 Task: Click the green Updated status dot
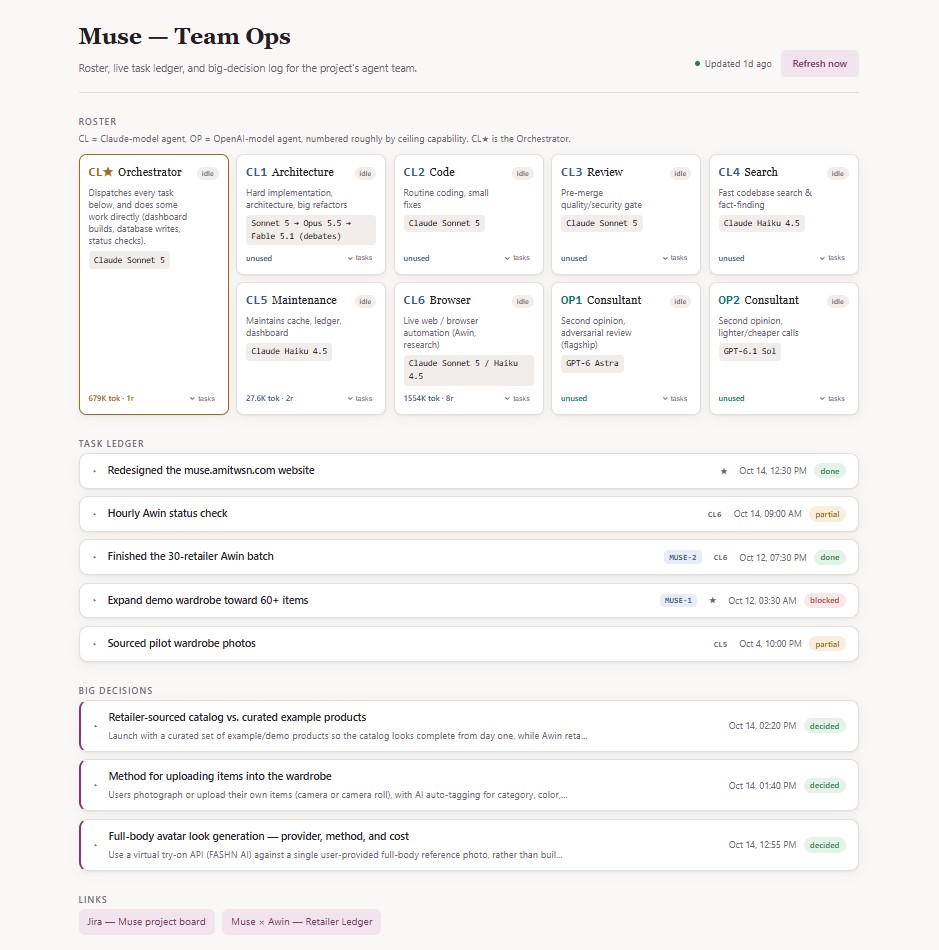(x=697, y=63)
